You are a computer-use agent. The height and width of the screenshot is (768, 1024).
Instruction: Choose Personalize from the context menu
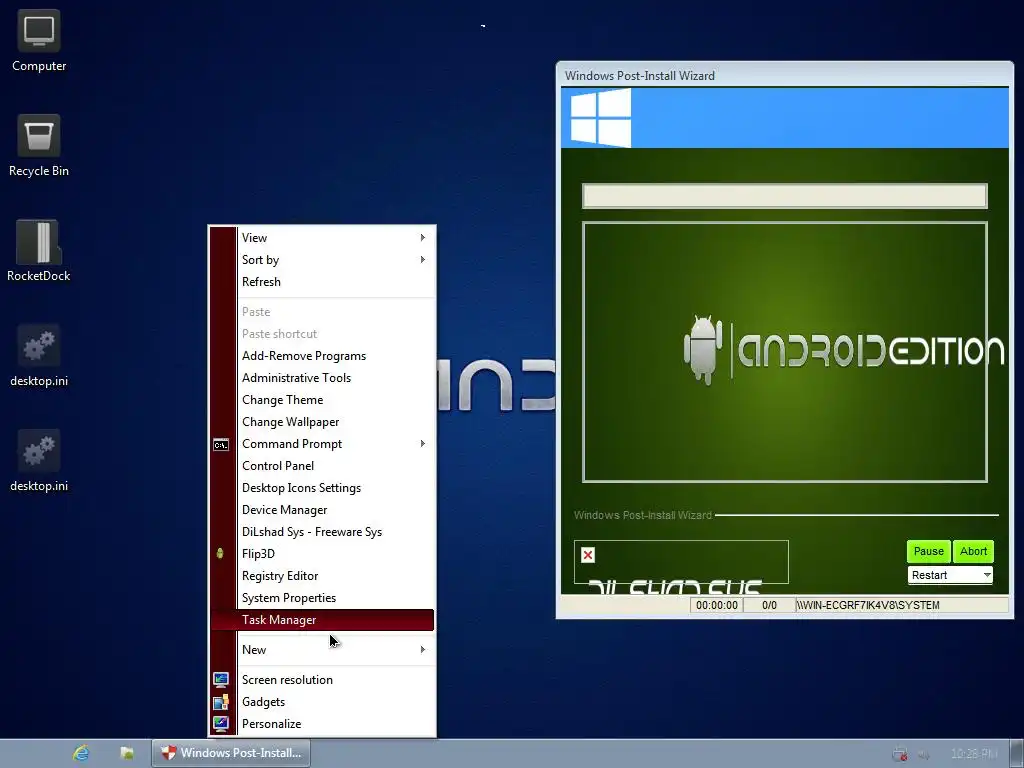(323, 724)
